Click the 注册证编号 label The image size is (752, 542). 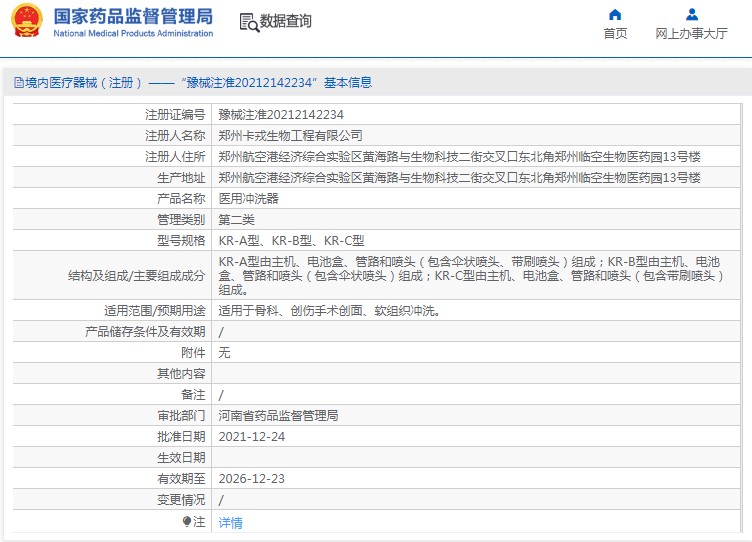click(175, 115)
